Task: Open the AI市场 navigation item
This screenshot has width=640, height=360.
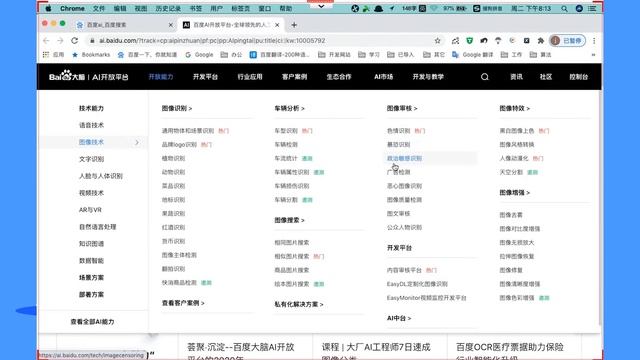Action: [384, 77]
